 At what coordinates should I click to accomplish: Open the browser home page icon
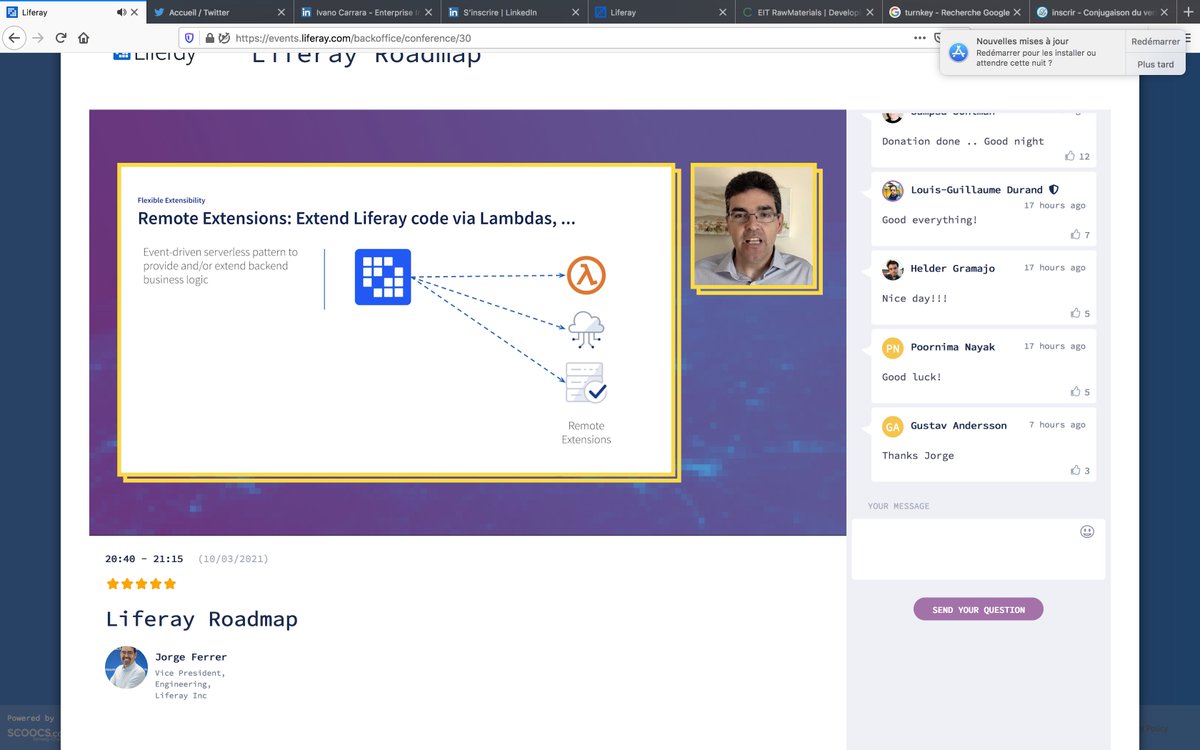point(83,37)
